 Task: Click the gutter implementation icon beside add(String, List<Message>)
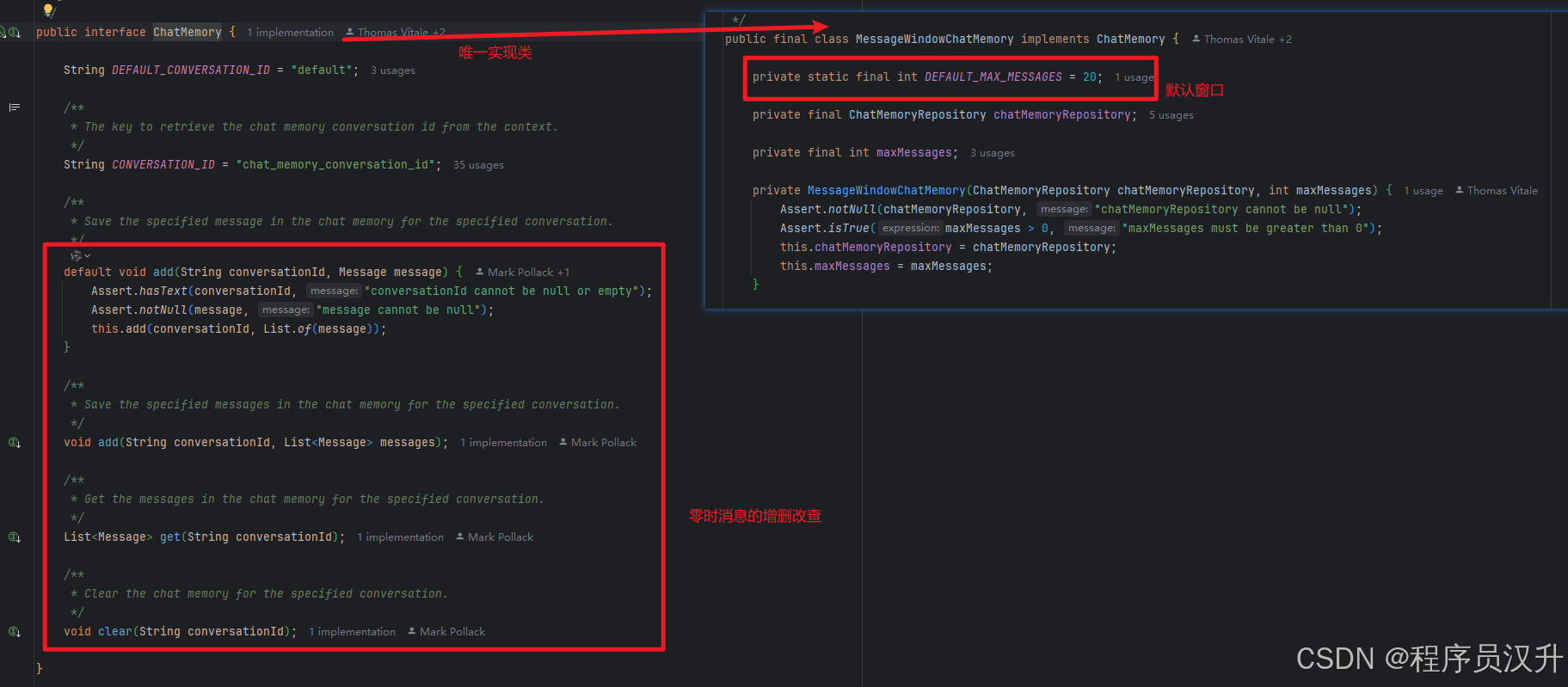pyautogui.click(x=15, y=443)
